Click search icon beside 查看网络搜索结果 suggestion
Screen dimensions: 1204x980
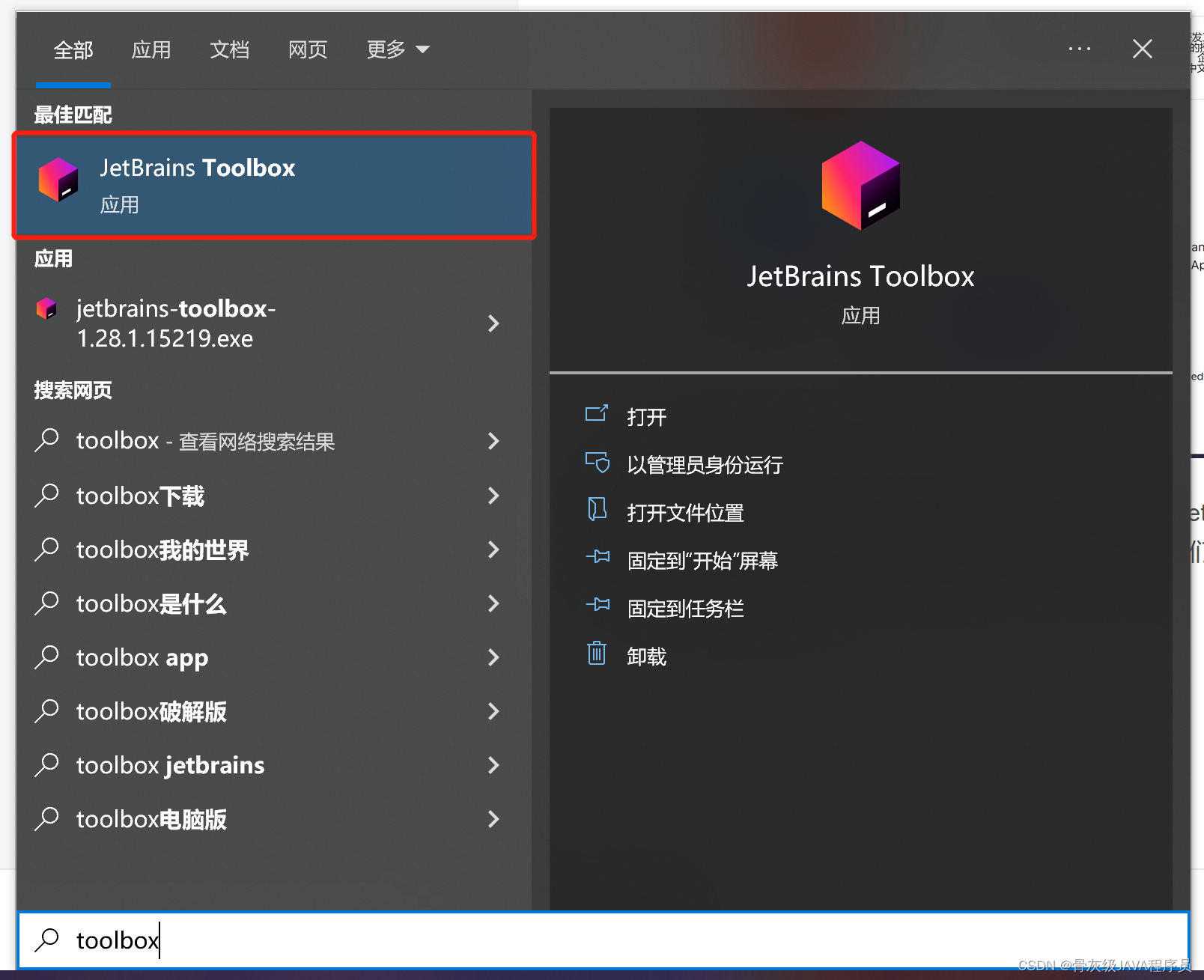47,440
